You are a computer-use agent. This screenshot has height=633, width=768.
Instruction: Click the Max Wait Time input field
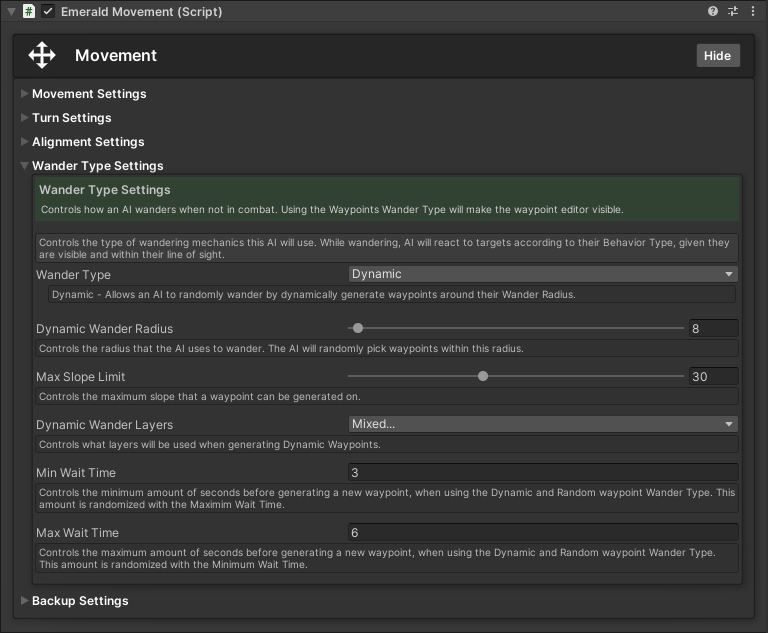coord(543,532)
